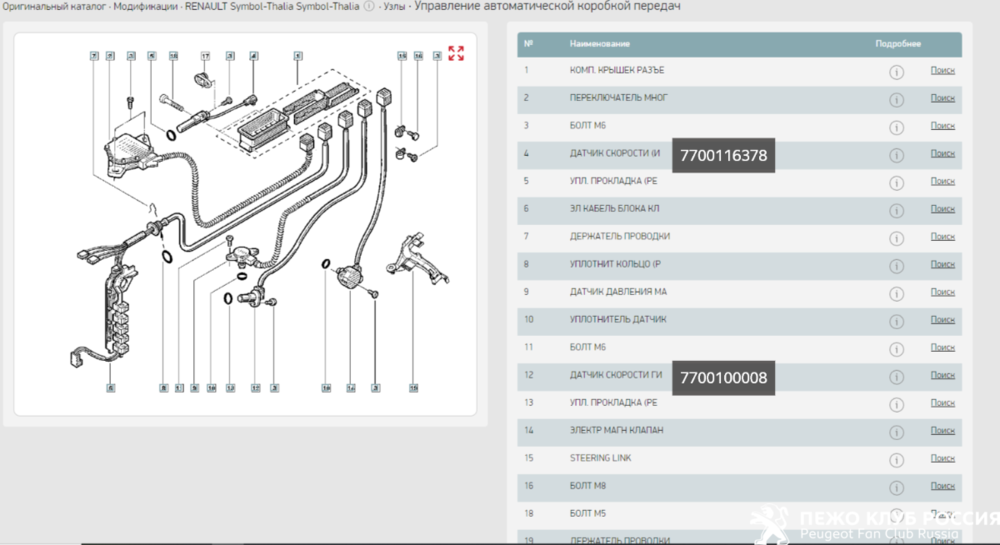Click Поиск link for ПЕРЕКЛЮЧАТЕЛЬ МНОГ
Viewport: 1000px width, 545px height.
tap(942, 98)
